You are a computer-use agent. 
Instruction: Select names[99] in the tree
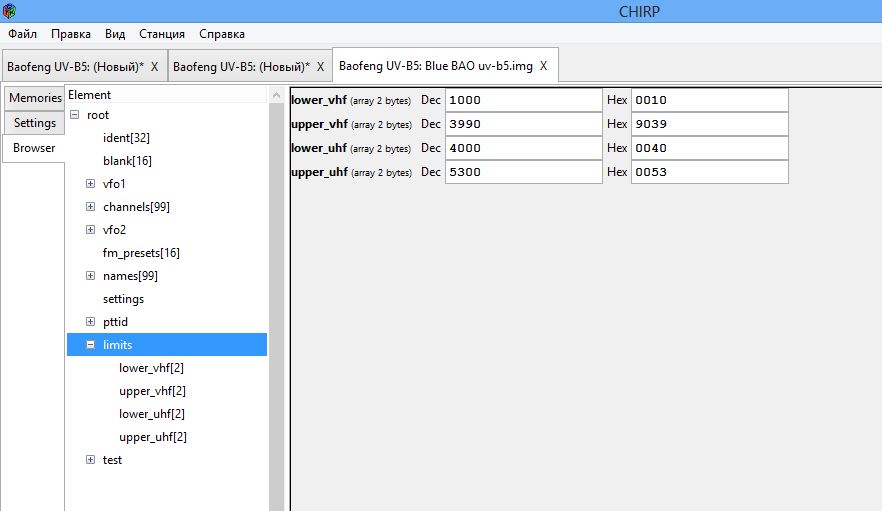coord(130,276)
